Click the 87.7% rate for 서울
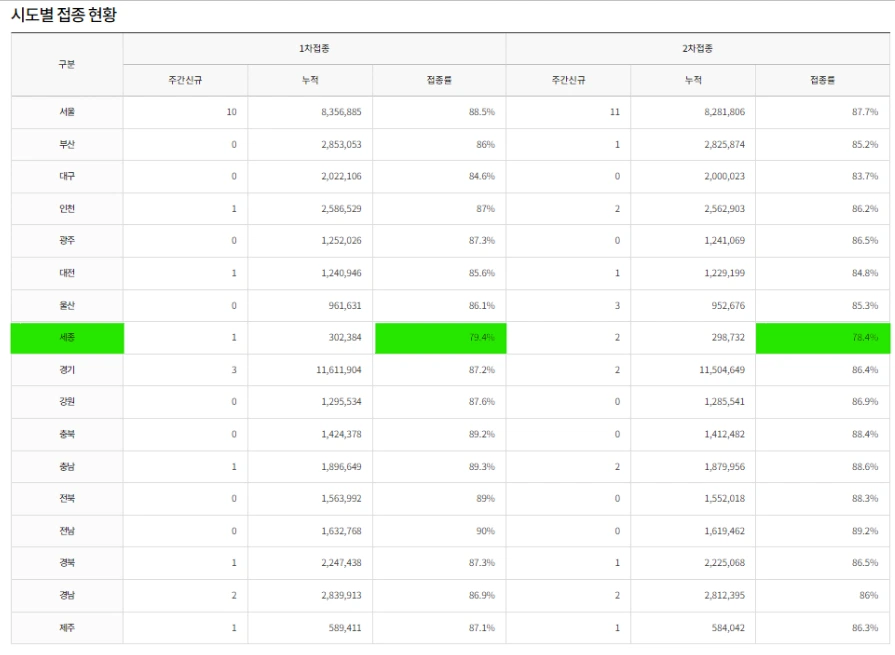This screenshot has width=895, height=655. coord(865,112)
